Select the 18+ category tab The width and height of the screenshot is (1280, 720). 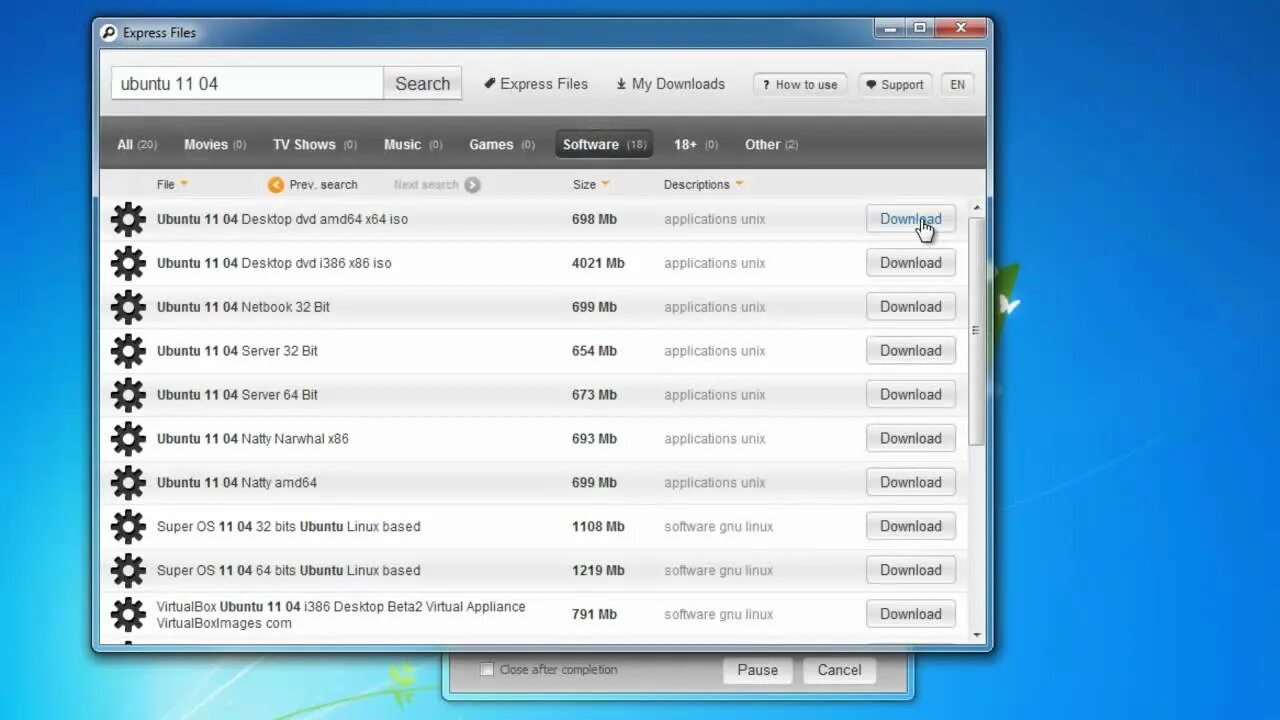(x=696, y=145)
